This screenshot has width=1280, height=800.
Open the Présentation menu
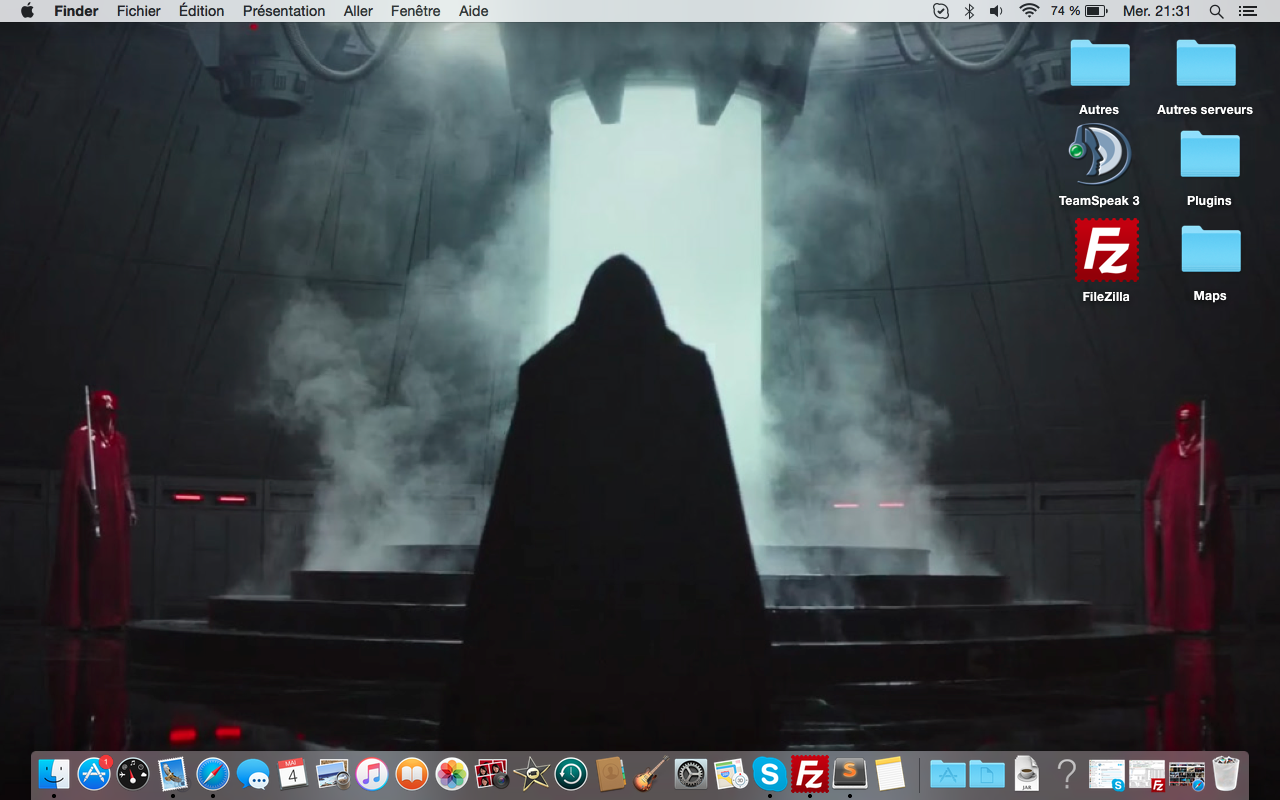coord(284,11)
